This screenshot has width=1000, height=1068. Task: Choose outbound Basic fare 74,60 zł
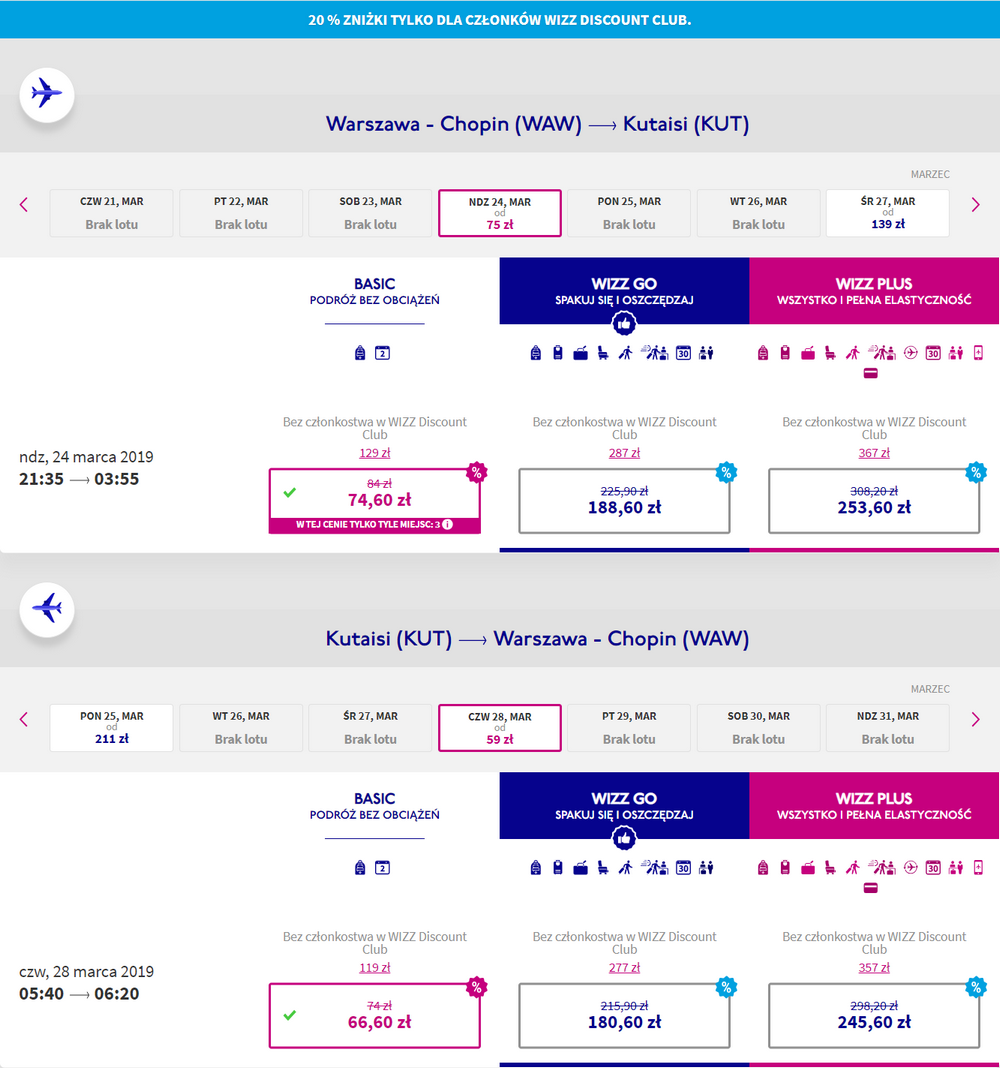pos(375,501)
